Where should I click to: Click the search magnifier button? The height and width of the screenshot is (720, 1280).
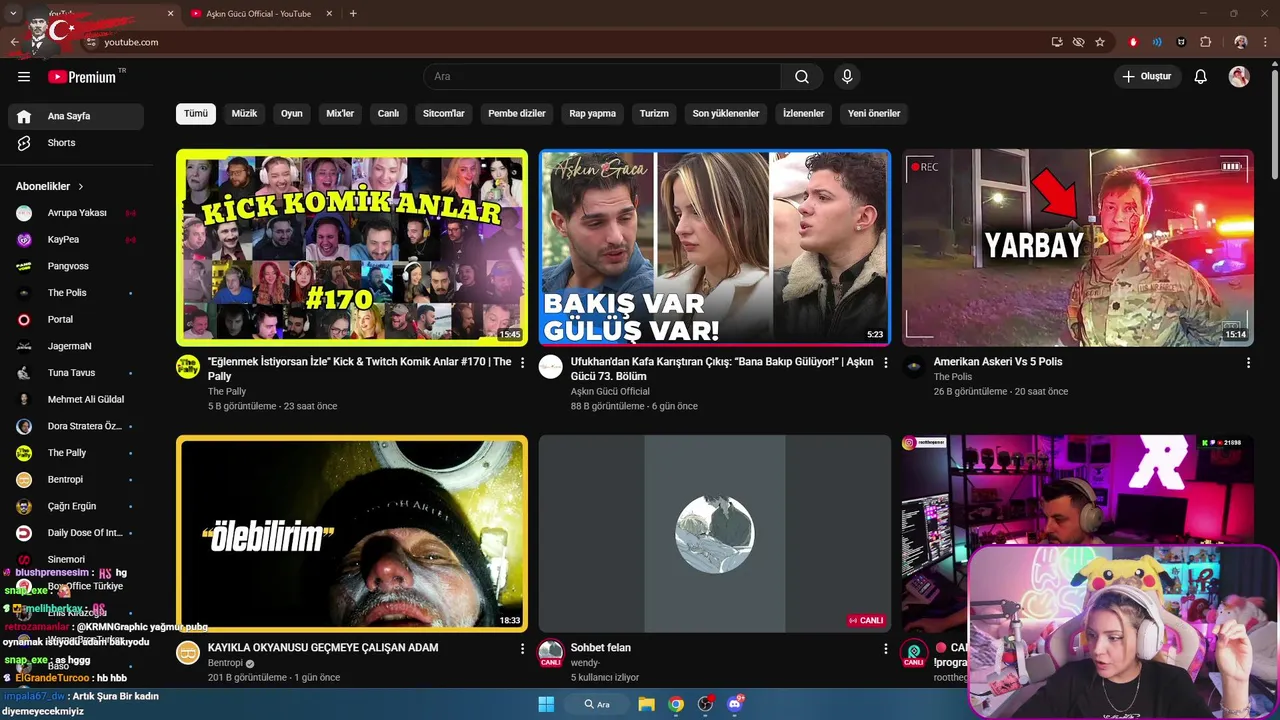(x=802, y=77)
